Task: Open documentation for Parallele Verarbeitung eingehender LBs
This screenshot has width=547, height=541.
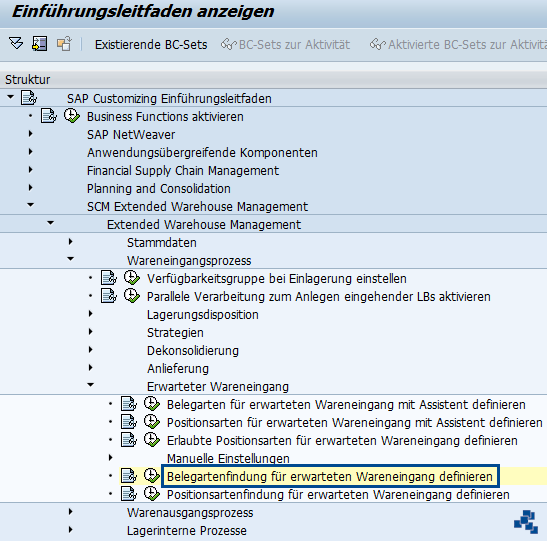Action: click(108, 296)
